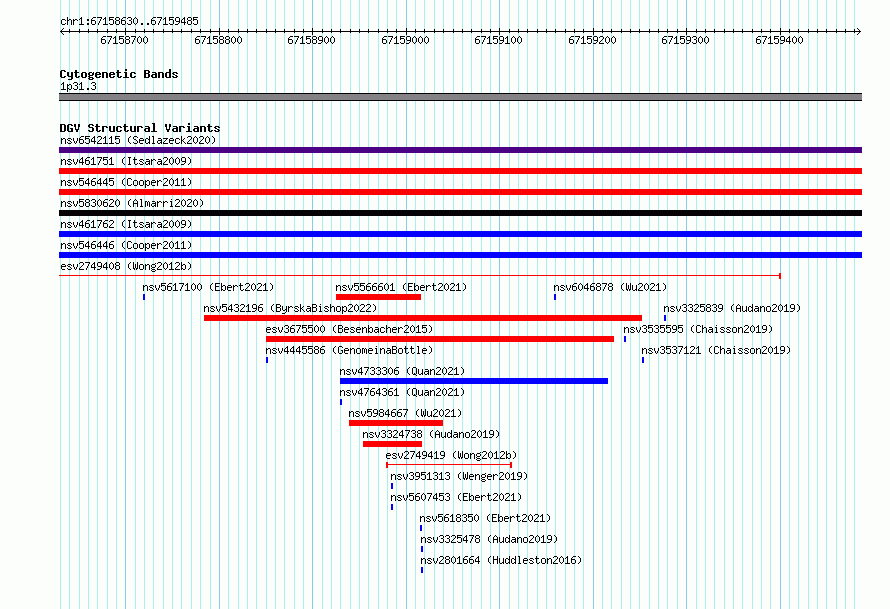Click blue marker under nsv3951313
This screenshot has width=890, height=609.
392,486
